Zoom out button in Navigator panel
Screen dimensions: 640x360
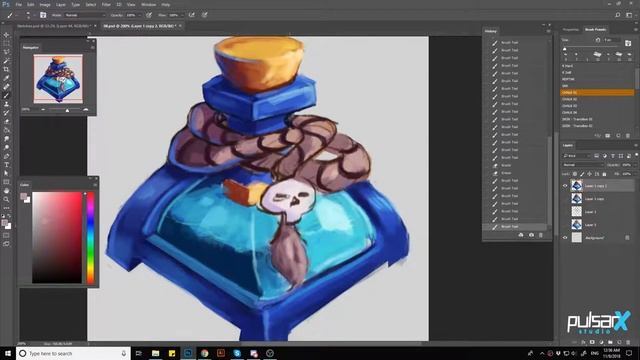(43, 110)
